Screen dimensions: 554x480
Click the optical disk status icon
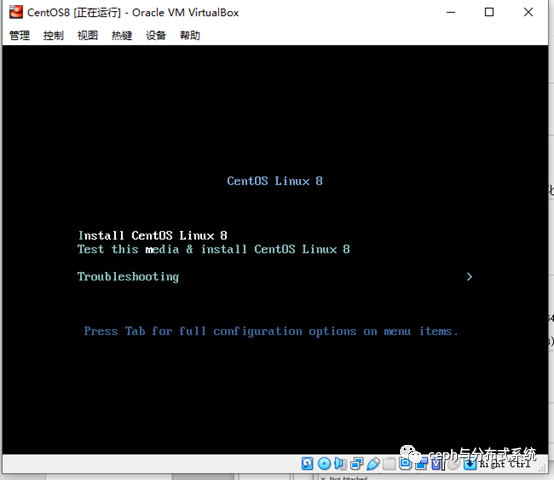point(324,463)
